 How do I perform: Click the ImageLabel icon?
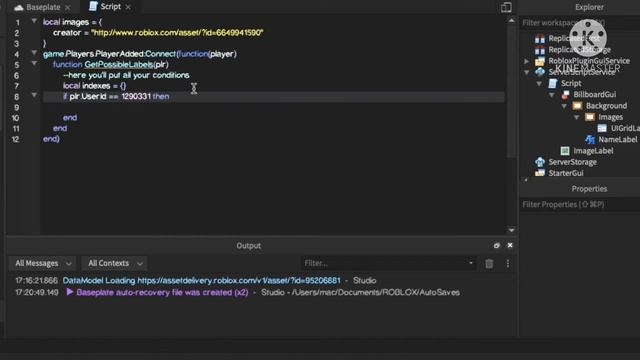(565, 151)
